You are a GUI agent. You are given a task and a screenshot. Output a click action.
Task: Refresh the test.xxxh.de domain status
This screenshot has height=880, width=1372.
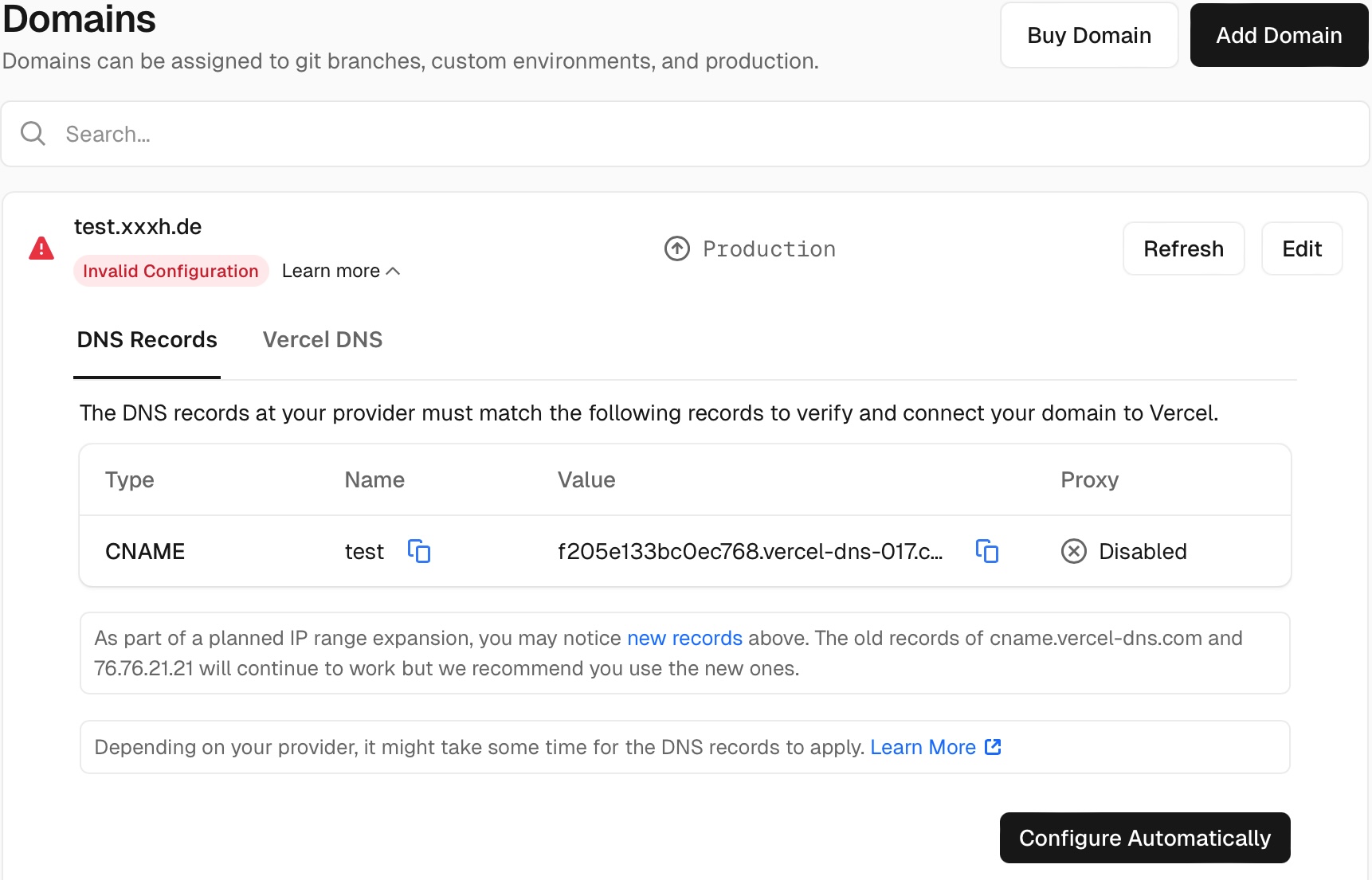point(1183,249)
